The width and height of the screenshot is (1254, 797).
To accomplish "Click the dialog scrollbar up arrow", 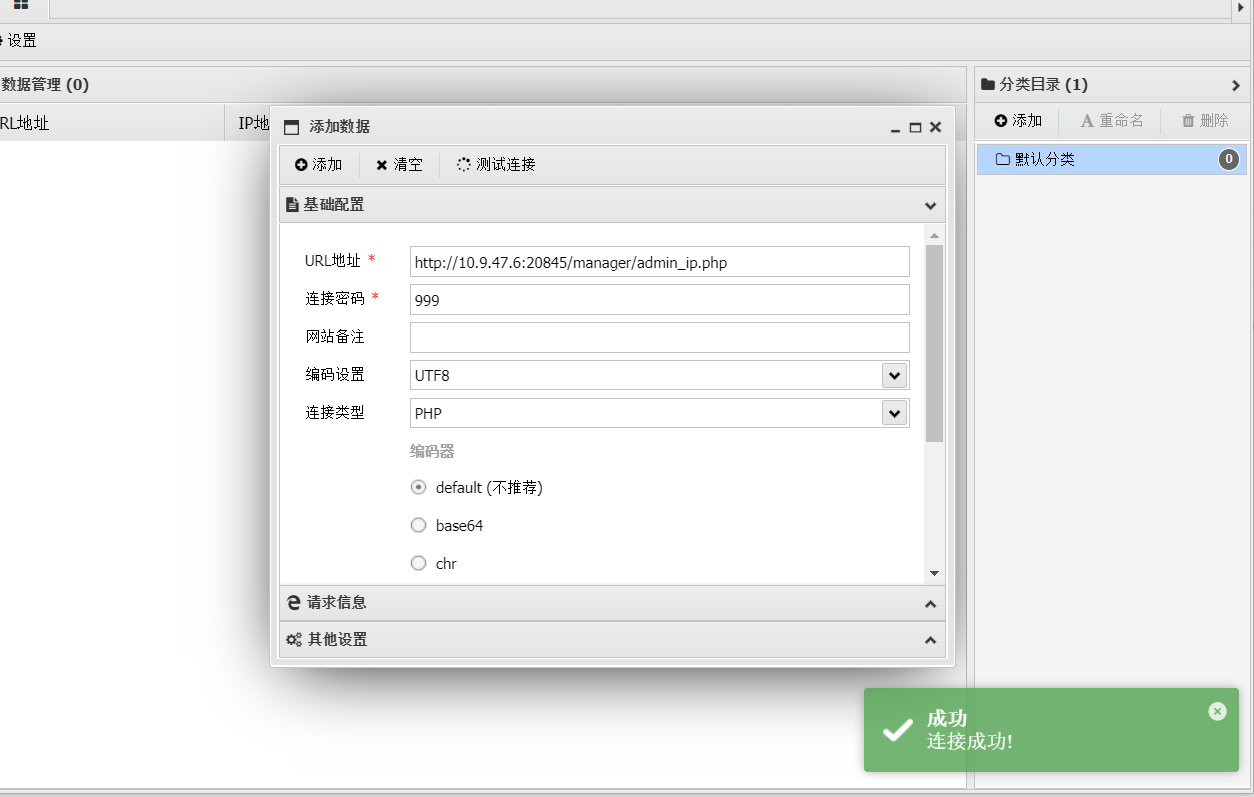I will pyautogui.click(x=934, y=237).
